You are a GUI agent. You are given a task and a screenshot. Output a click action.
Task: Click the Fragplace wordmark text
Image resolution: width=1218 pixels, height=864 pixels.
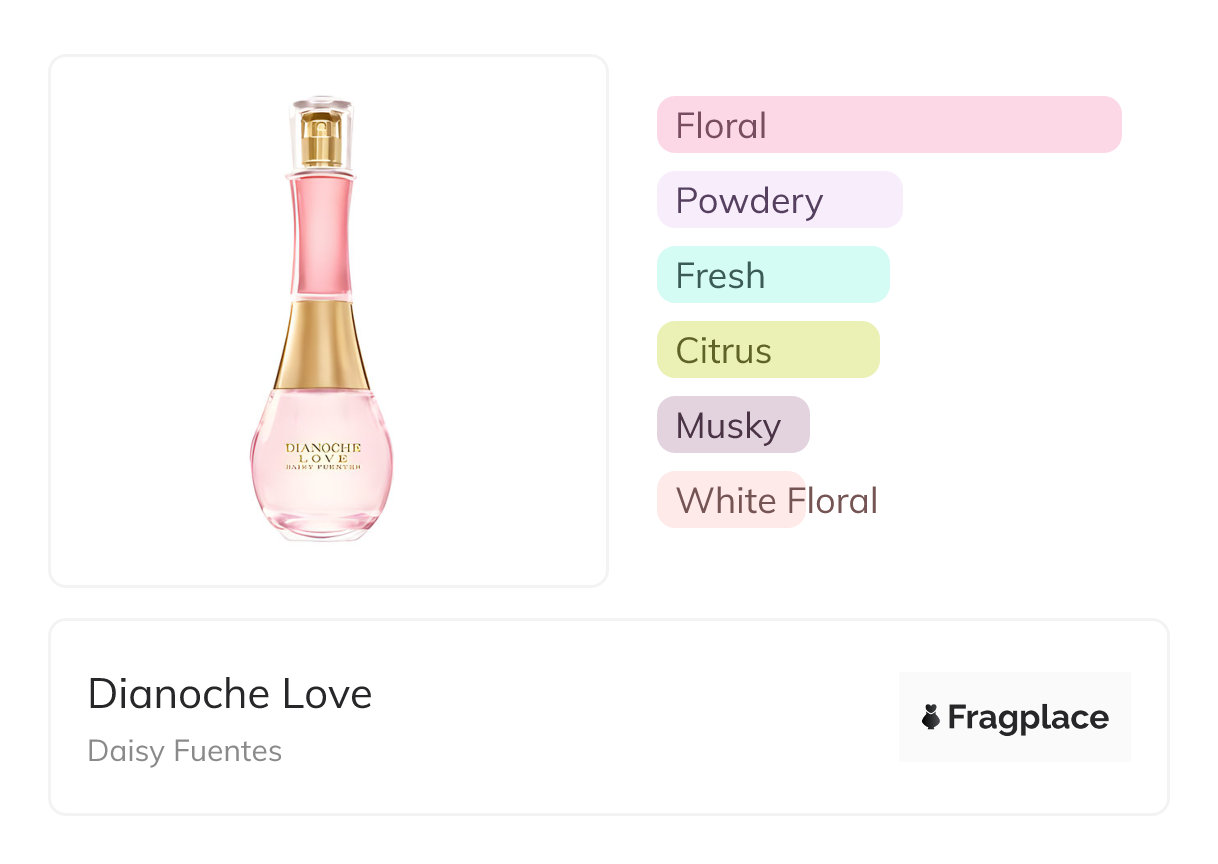tap(1028, 717)
